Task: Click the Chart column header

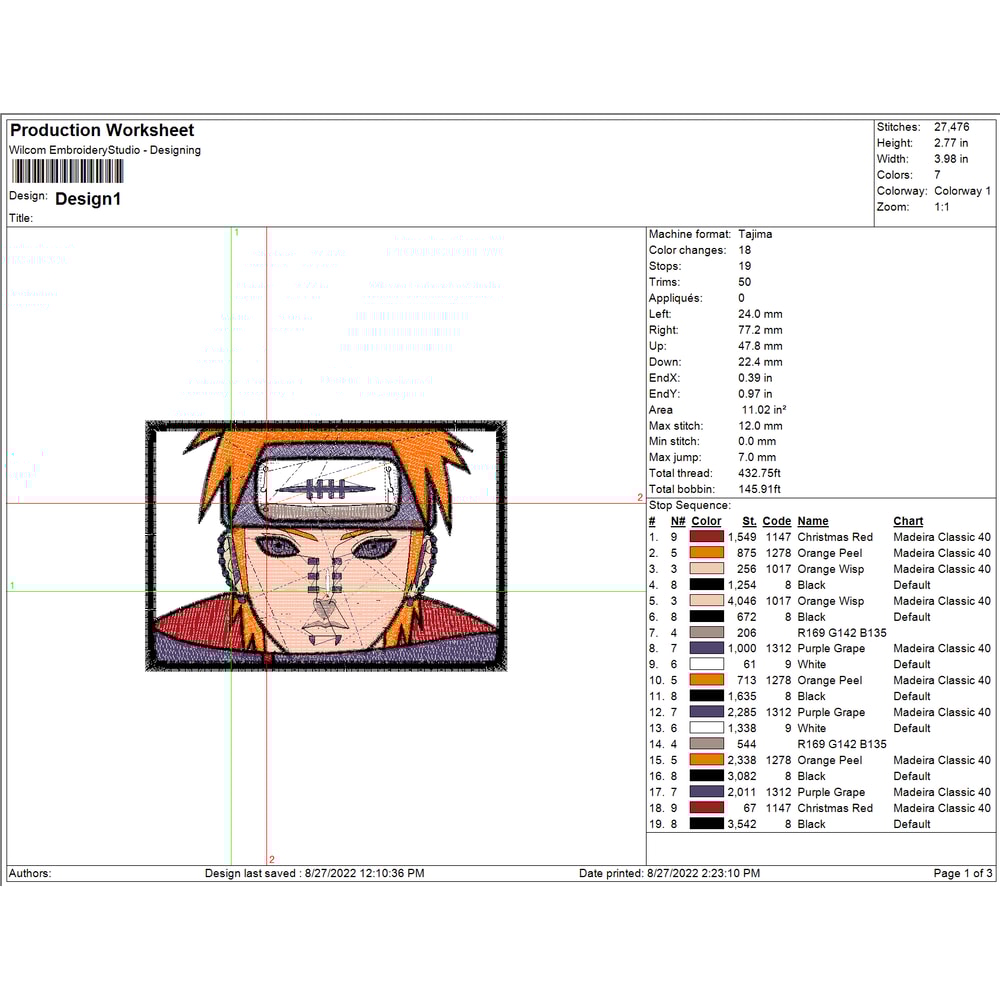Action: (x=908, y=521)
